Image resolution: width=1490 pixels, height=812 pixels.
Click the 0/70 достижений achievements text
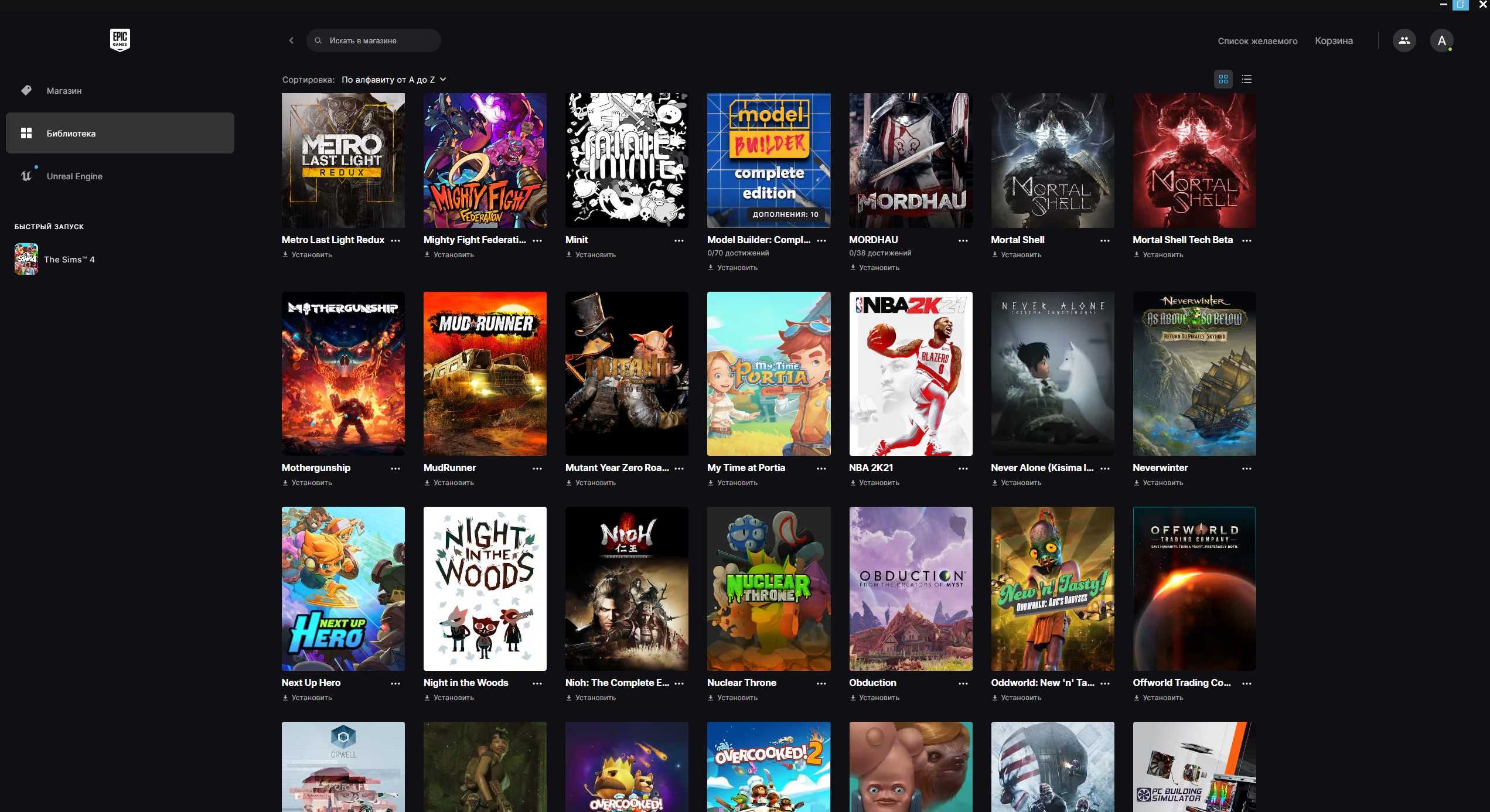coord(738,253)
